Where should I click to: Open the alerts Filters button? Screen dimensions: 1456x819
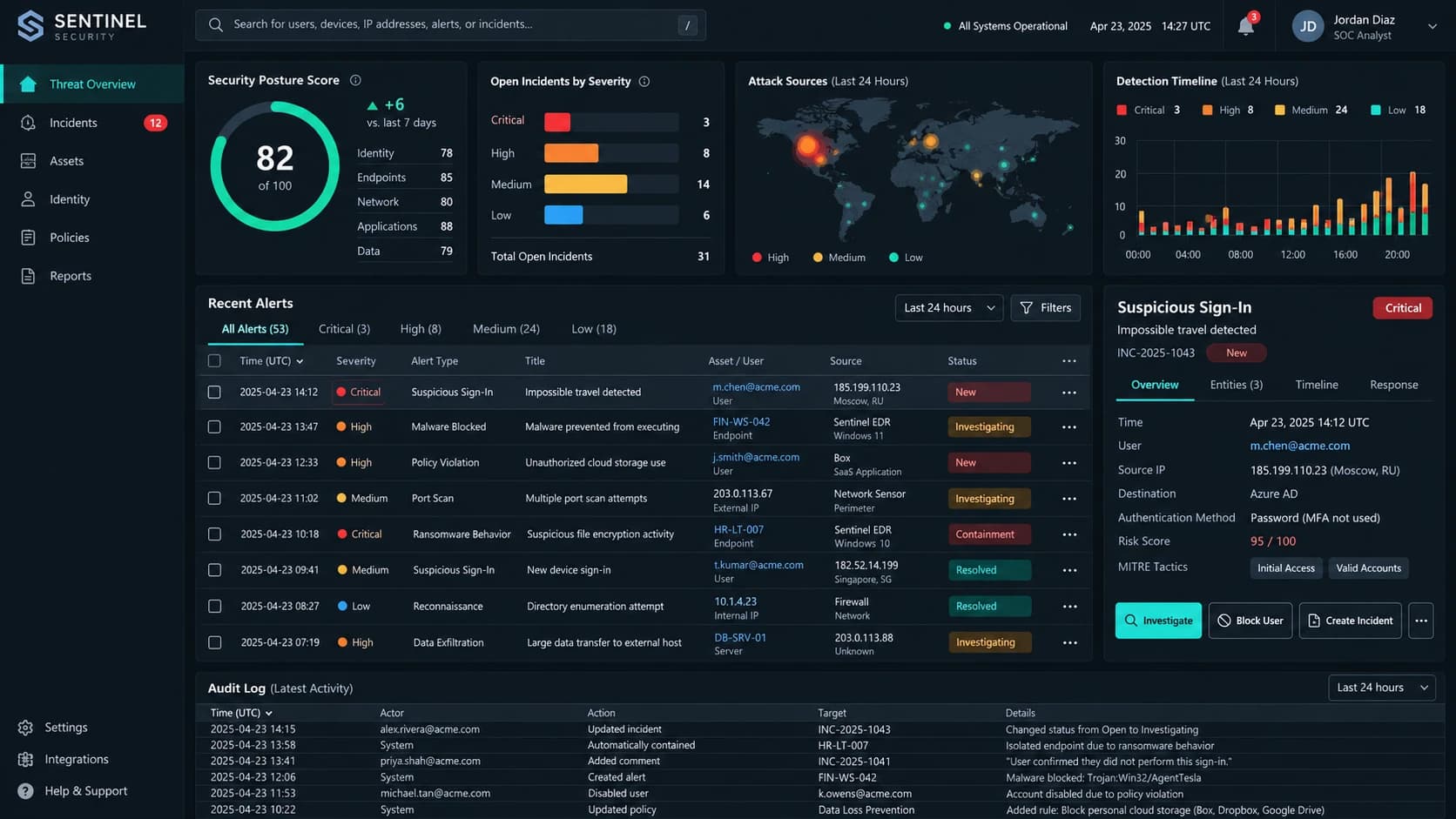(x=1045, y=308)
